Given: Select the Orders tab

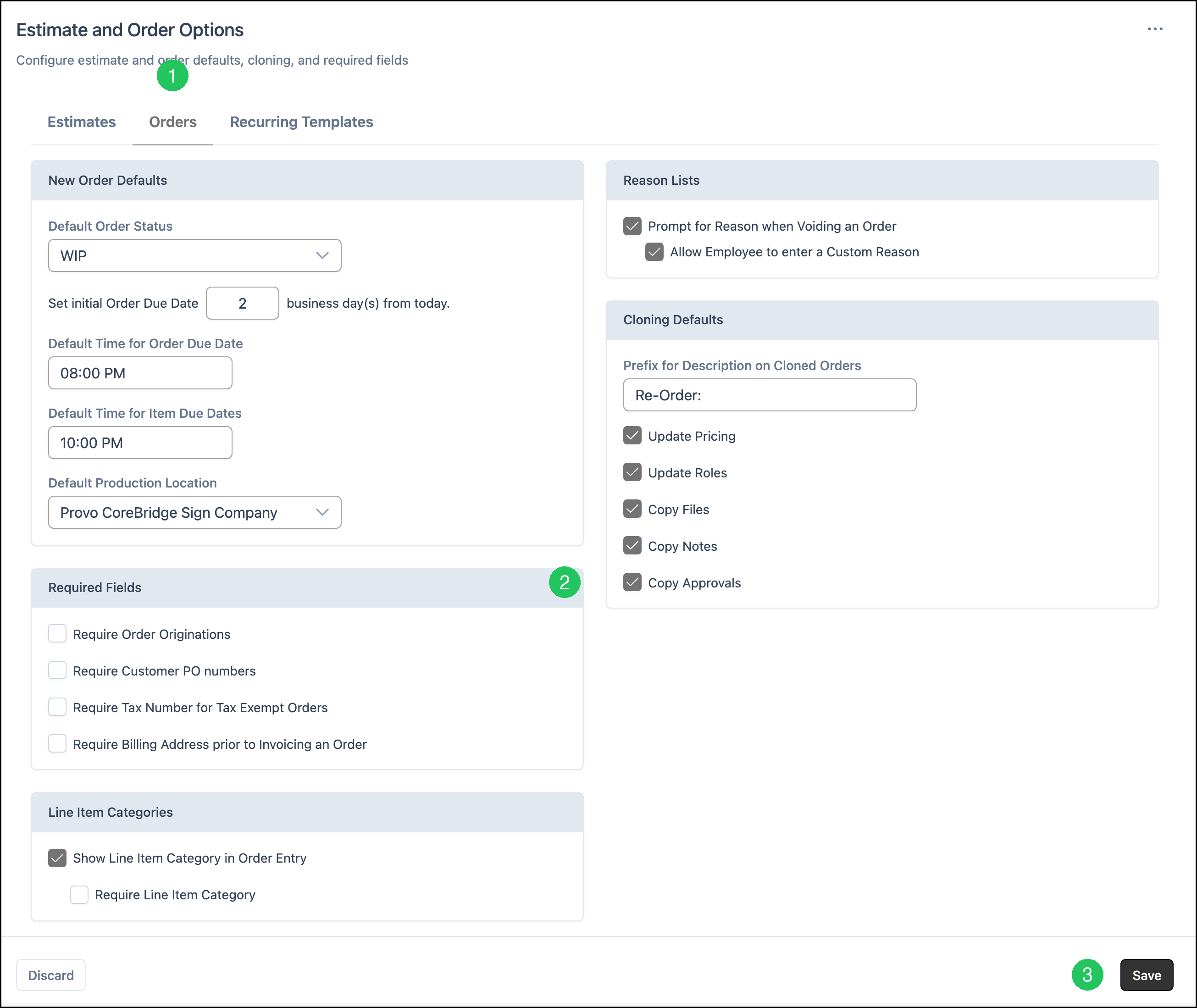Looking at the screenshot, I should (x=172, y=122).
